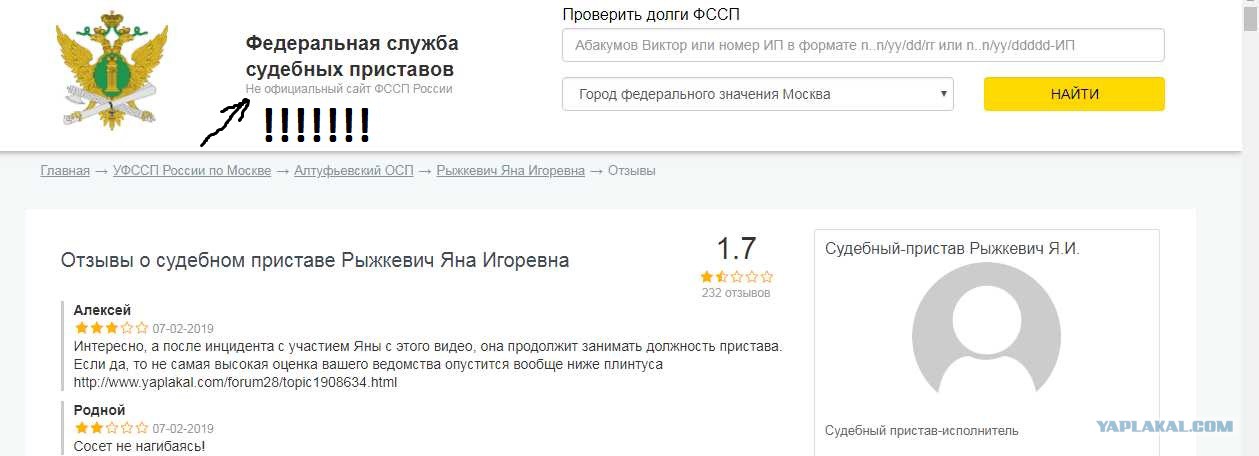The image size is (1259, 456).
Task: Open Рыжкевич Яна Игоревна breadcrumb link
Action: click(x=510, y=171)
